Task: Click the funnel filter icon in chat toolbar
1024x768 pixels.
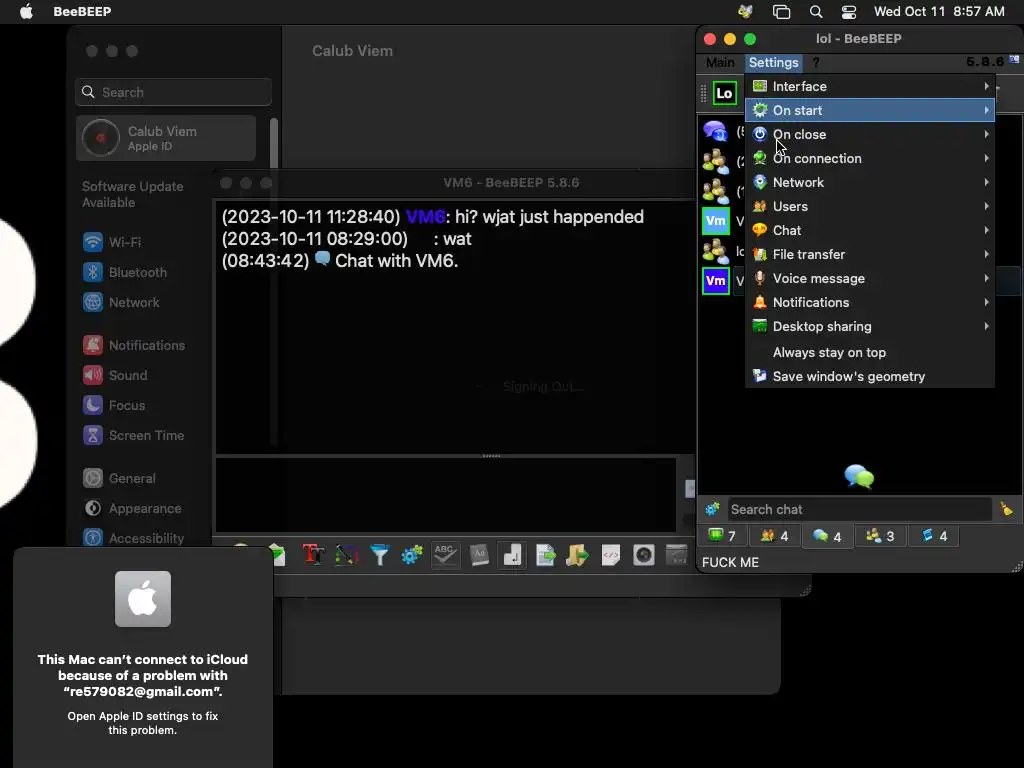Action: click(x=379, y=555)
